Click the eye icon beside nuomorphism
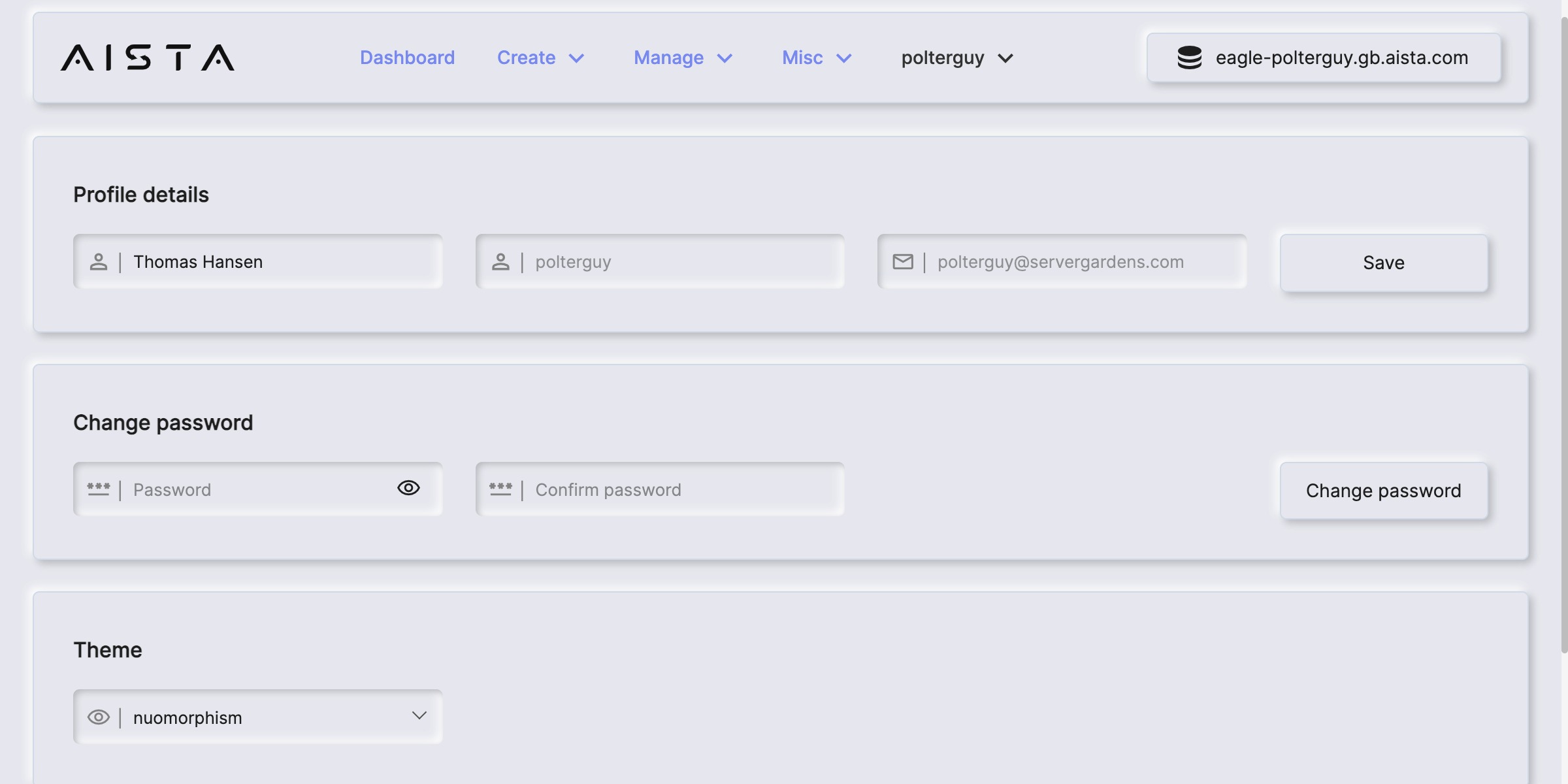The height and width of the screenshot is (784, 1568). [x=99, y=717]
